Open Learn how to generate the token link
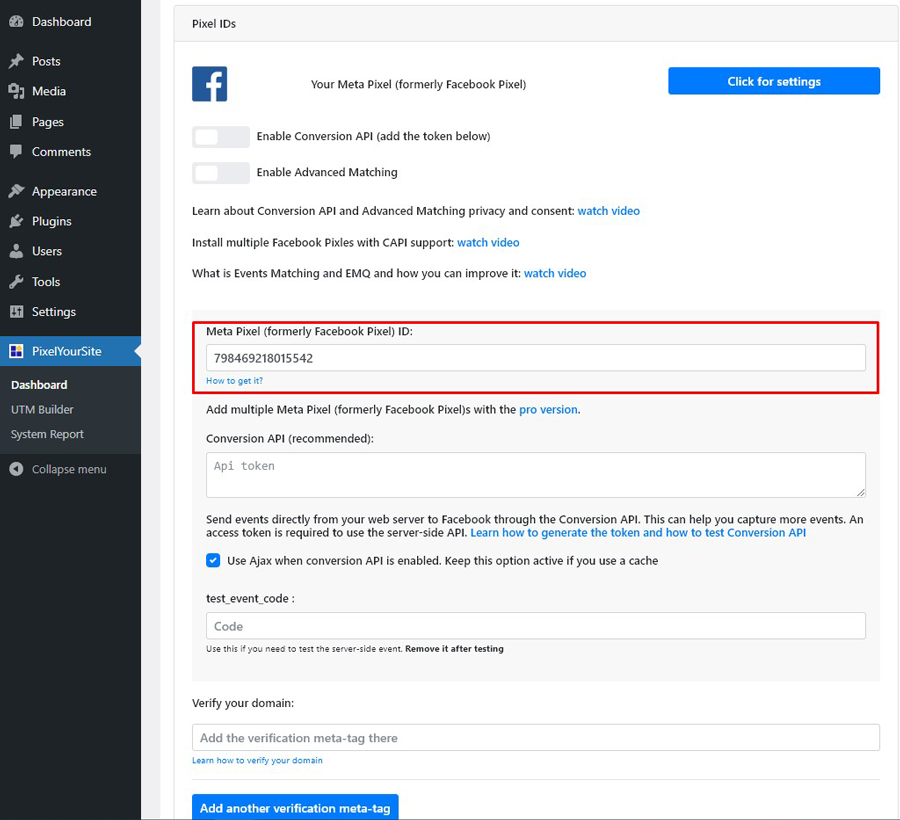The width and height of the screenshot is (900, 820). 638,533
